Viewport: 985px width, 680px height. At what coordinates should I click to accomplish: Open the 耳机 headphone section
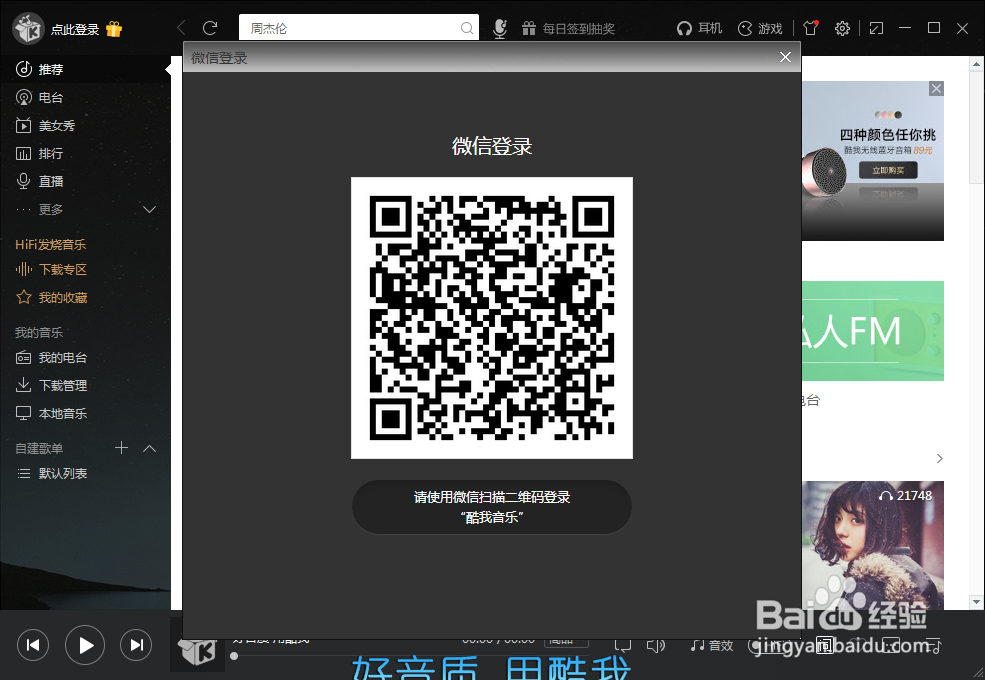tap(699, 28)
